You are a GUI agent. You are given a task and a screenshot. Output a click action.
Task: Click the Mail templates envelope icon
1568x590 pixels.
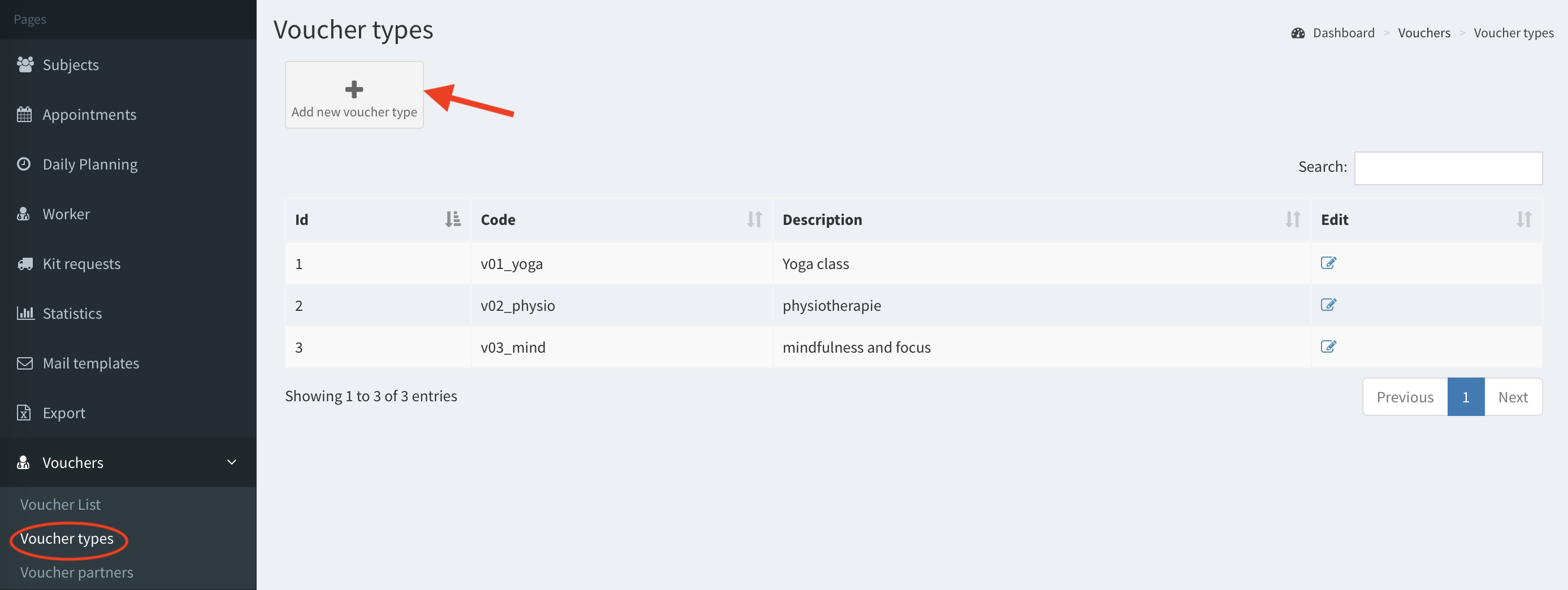point(25,363)
